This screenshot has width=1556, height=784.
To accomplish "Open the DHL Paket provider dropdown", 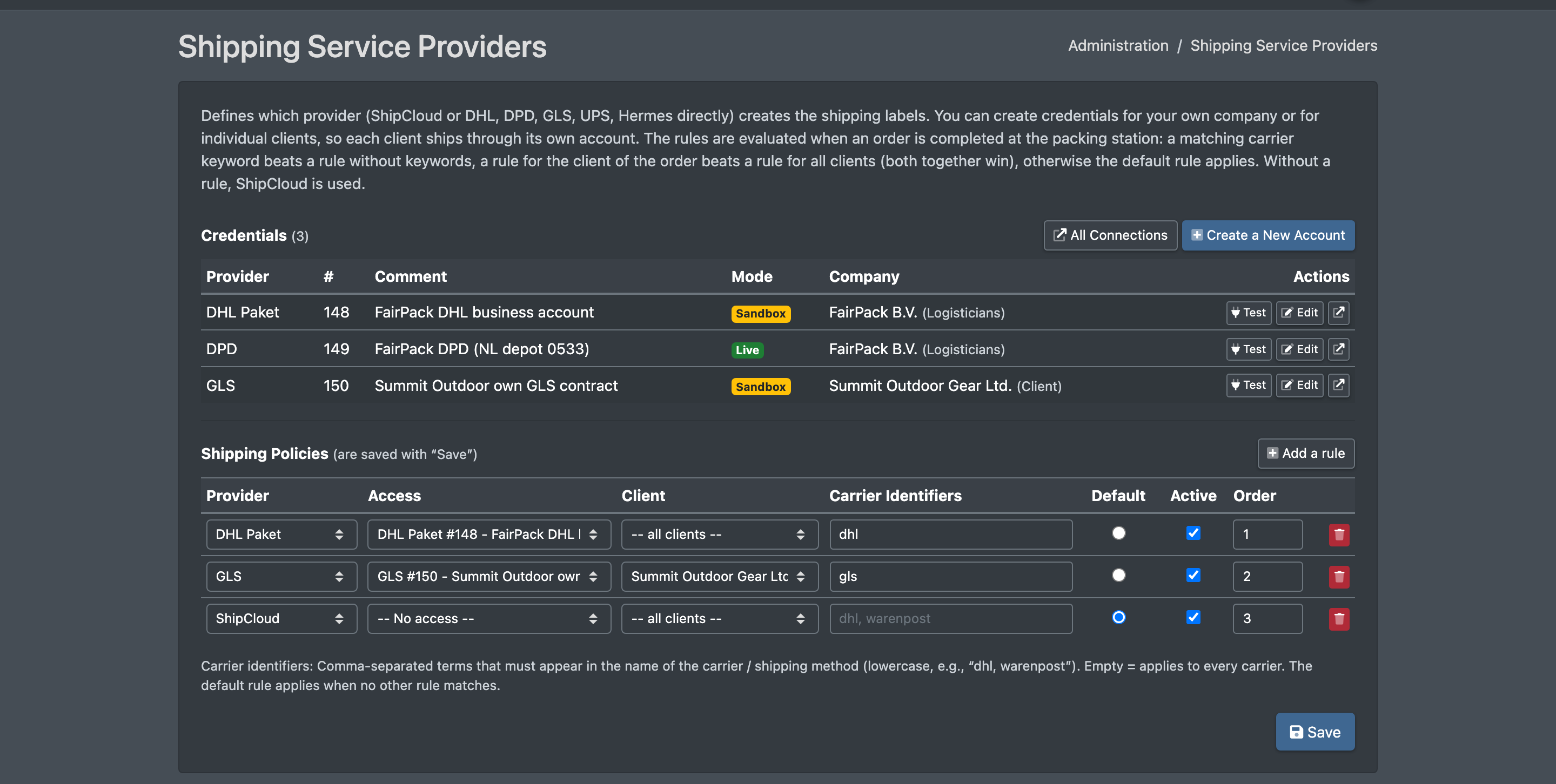I will point(281,534).
